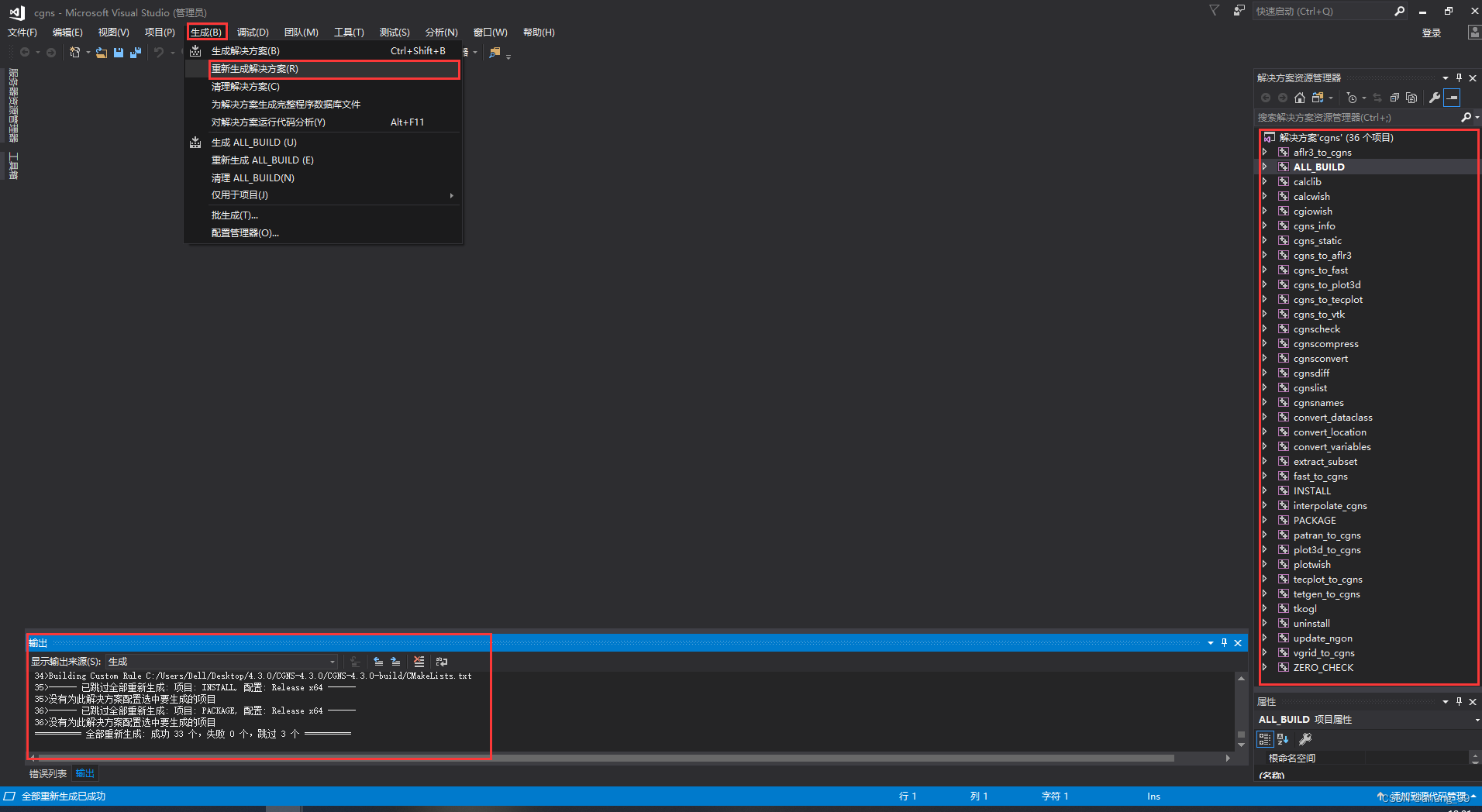Click the 登录 sign-in link

[1432, 33]
